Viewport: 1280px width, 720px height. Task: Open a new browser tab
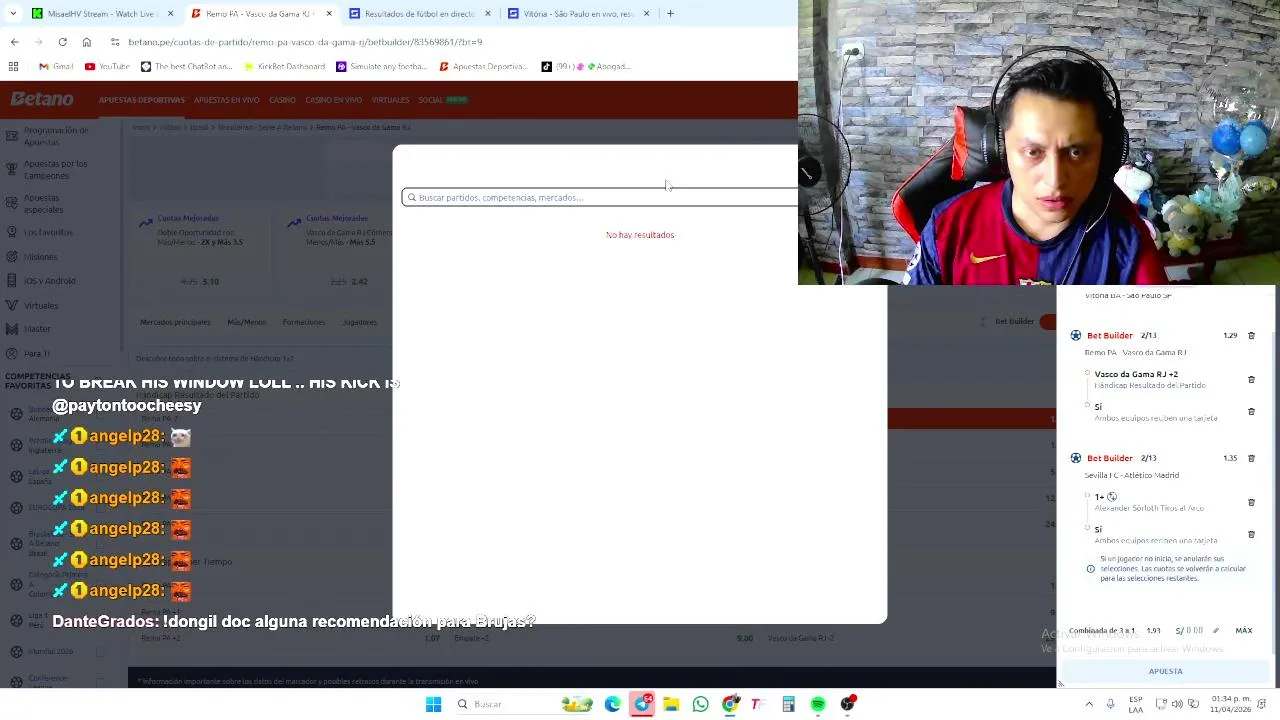670,14
